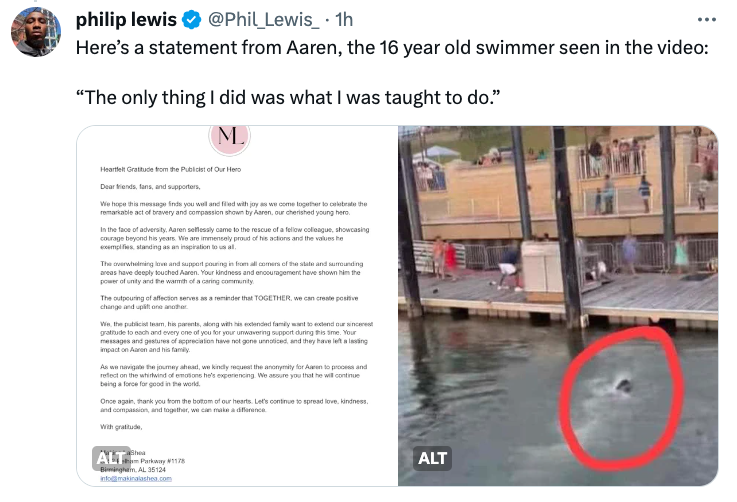This screenshot has height=502, width=737.
Task: Click the info@makinalashea.com email link
Action: point(136,478)
